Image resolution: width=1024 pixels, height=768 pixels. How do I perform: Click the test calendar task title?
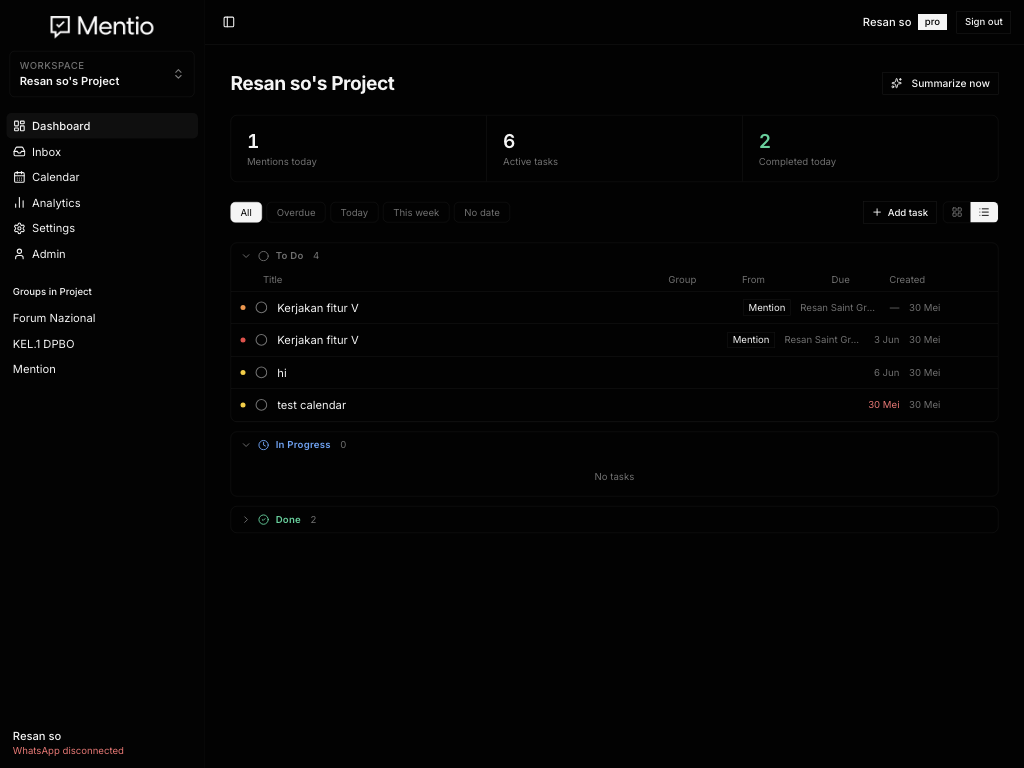pyautogui.click(x=312, y=405)
